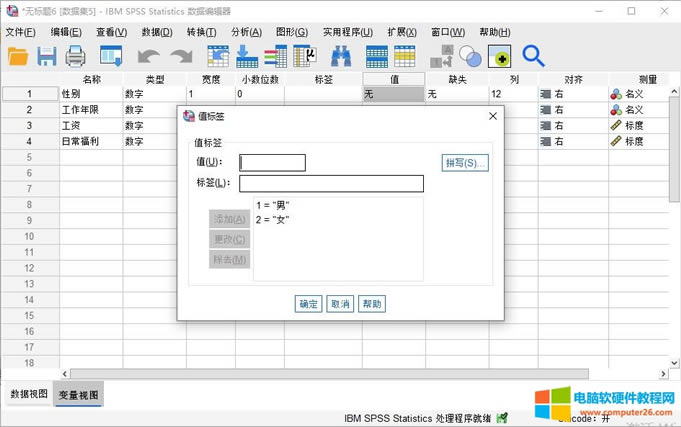
Task: Select row header number 1
Action: [30, 94]
